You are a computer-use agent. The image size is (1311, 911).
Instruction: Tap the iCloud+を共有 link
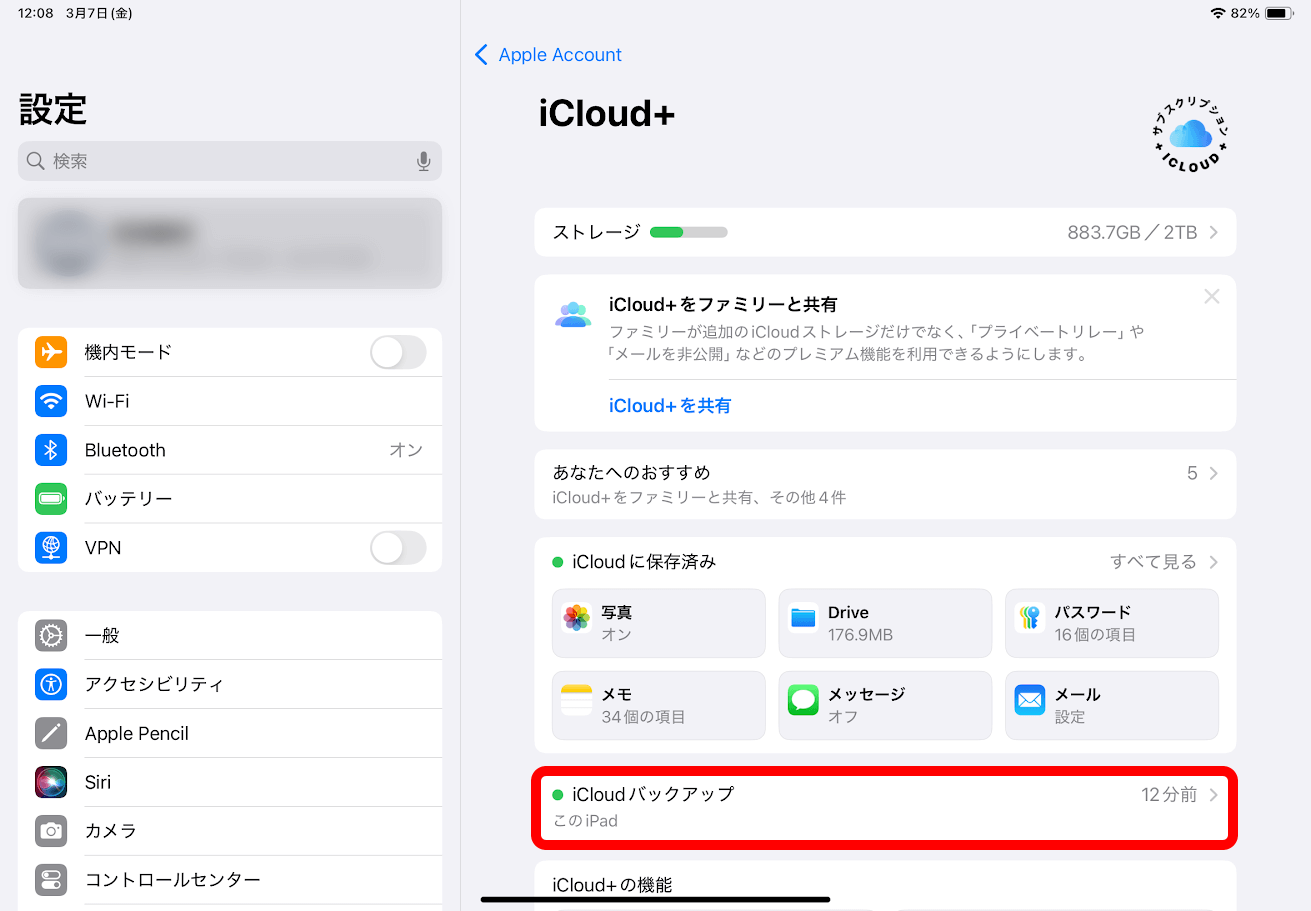click(x=670, y=405)
